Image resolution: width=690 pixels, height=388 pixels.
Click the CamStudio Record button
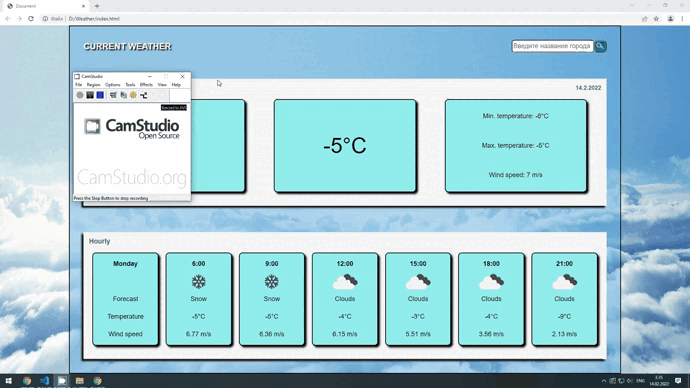tap(80, 95)
